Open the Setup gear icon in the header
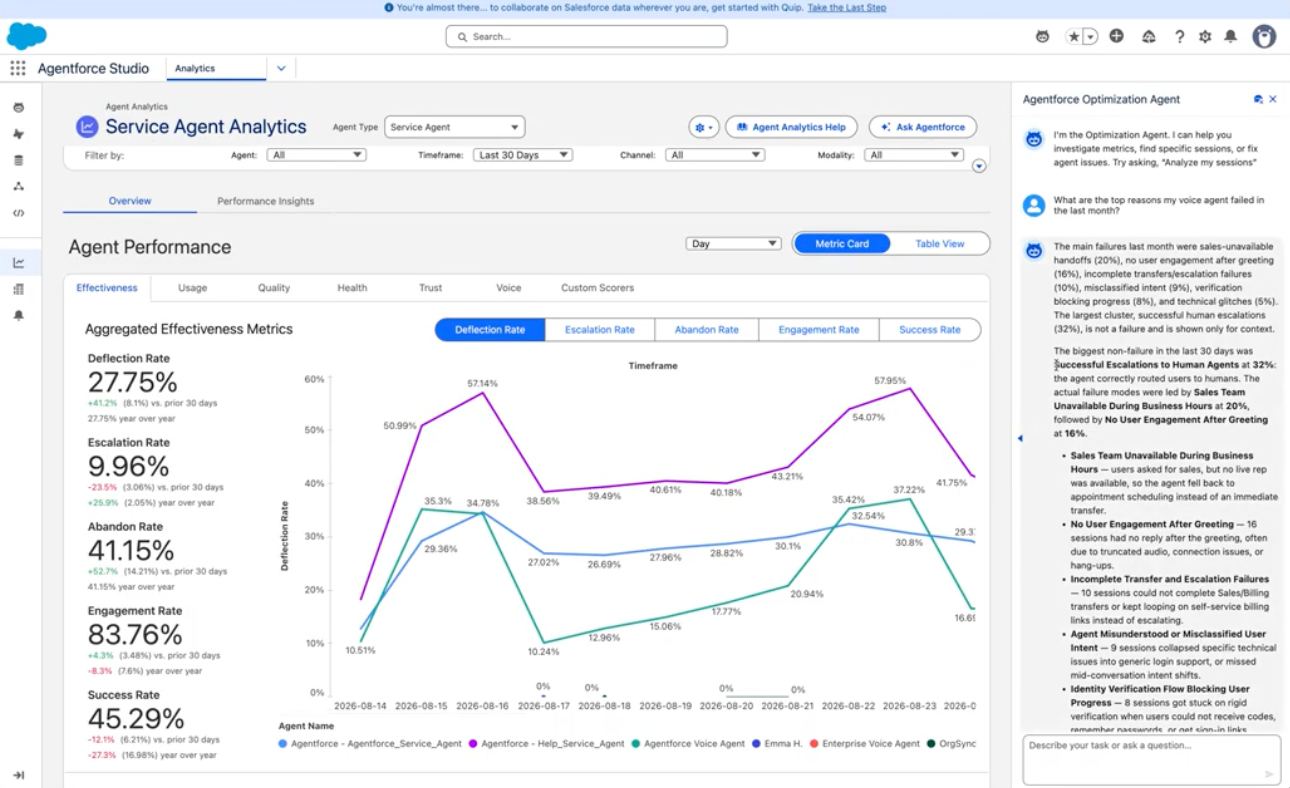1290x788 pixels. [x=1205, y=36]
